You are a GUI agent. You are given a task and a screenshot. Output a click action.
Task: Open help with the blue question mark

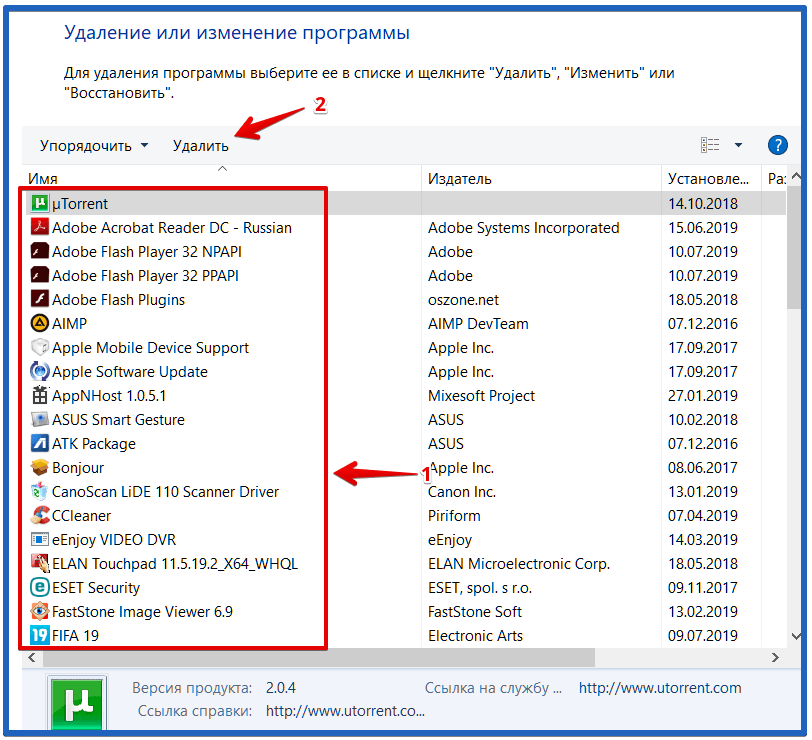pyautogui.click(x=777, y=145)
